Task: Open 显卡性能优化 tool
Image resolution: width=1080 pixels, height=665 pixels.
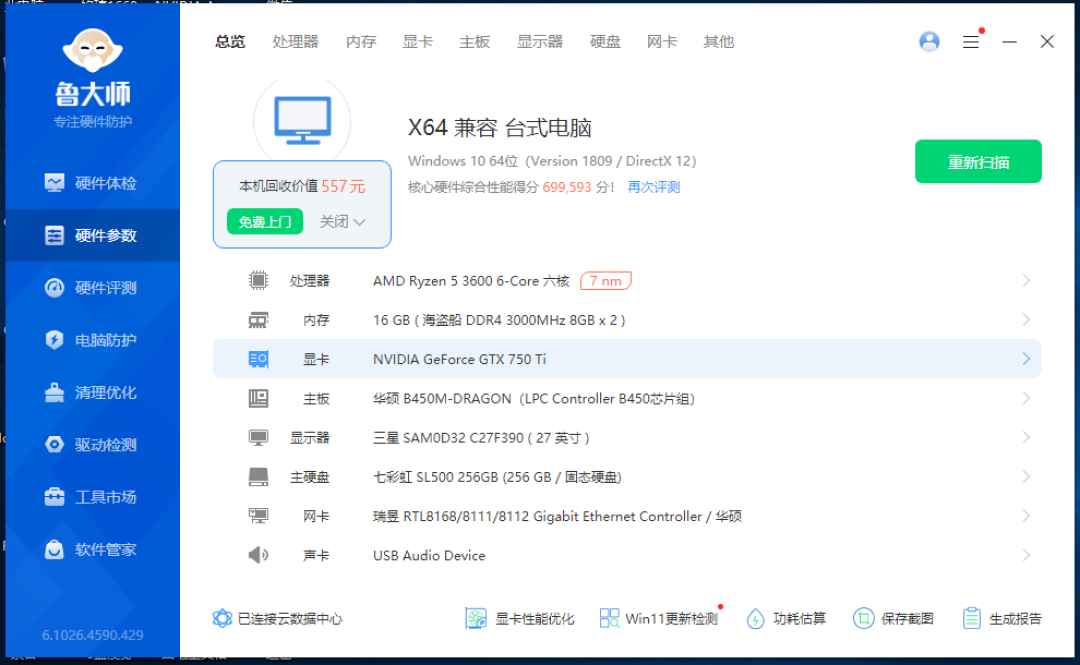Action: 520,619
